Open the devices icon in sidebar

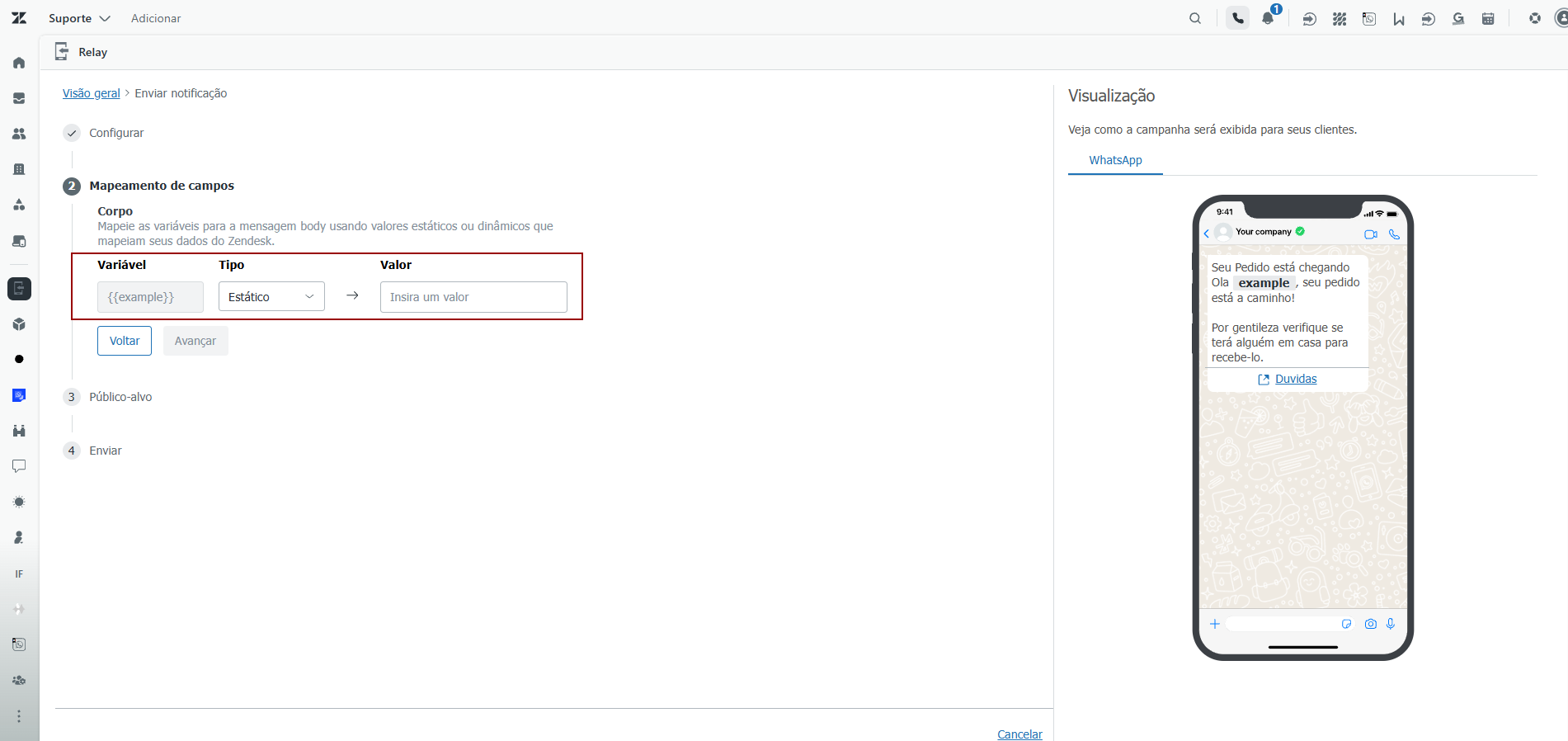(19, 241)
